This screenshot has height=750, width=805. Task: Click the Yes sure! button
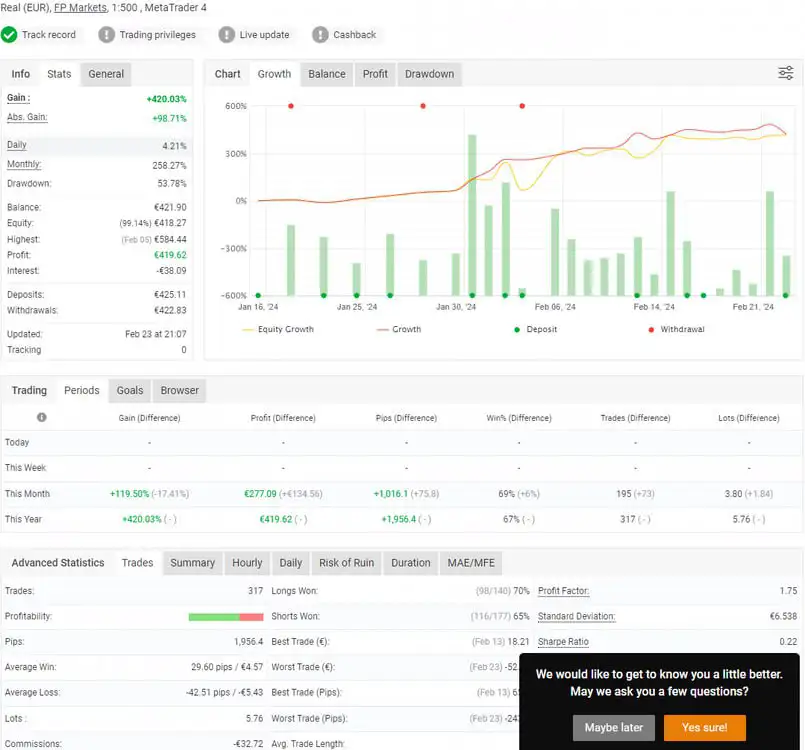click(704, 727)
